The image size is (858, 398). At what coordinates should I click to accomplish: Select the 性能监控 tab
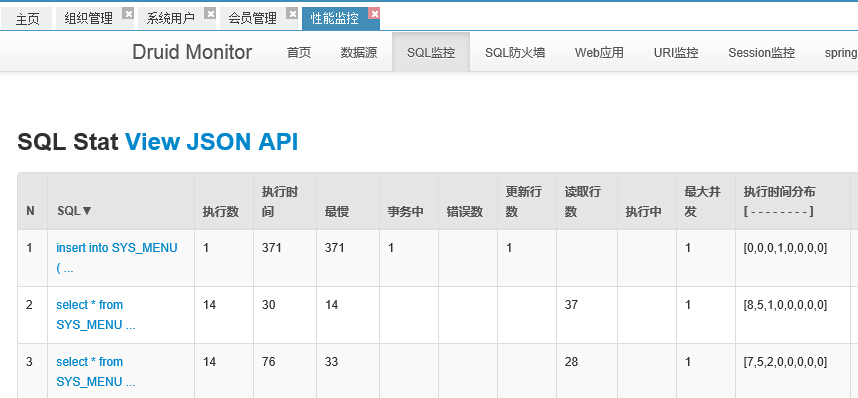coord(335,19)
